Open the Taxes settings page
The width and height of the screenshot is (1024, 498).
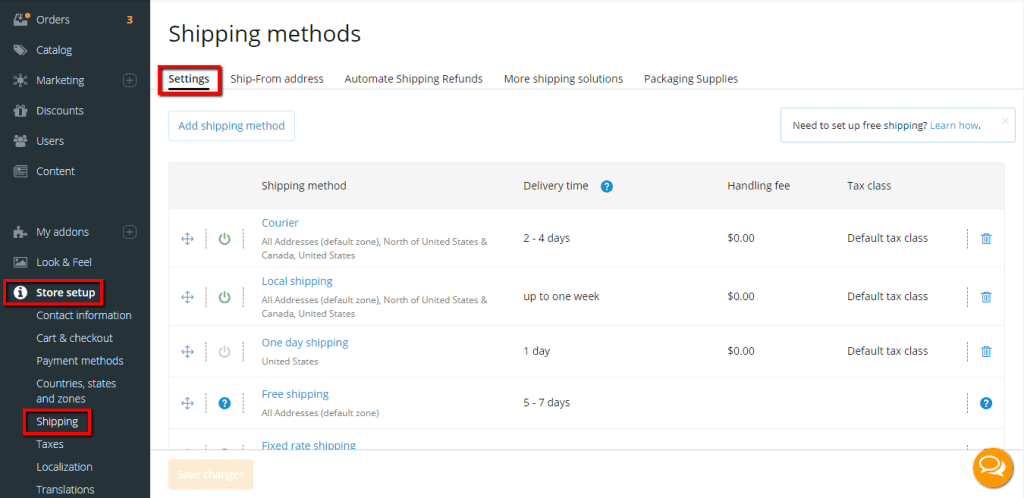50,444
